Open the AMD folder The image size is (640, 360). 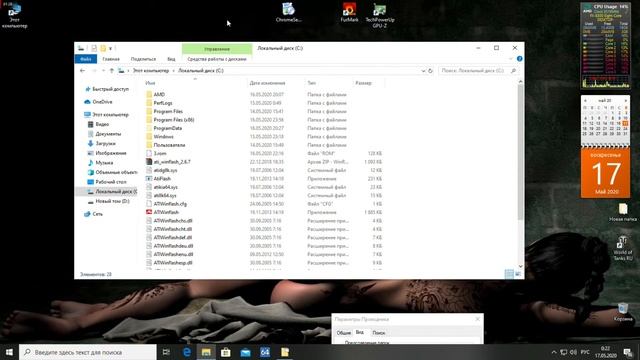(x=159, y=94)
